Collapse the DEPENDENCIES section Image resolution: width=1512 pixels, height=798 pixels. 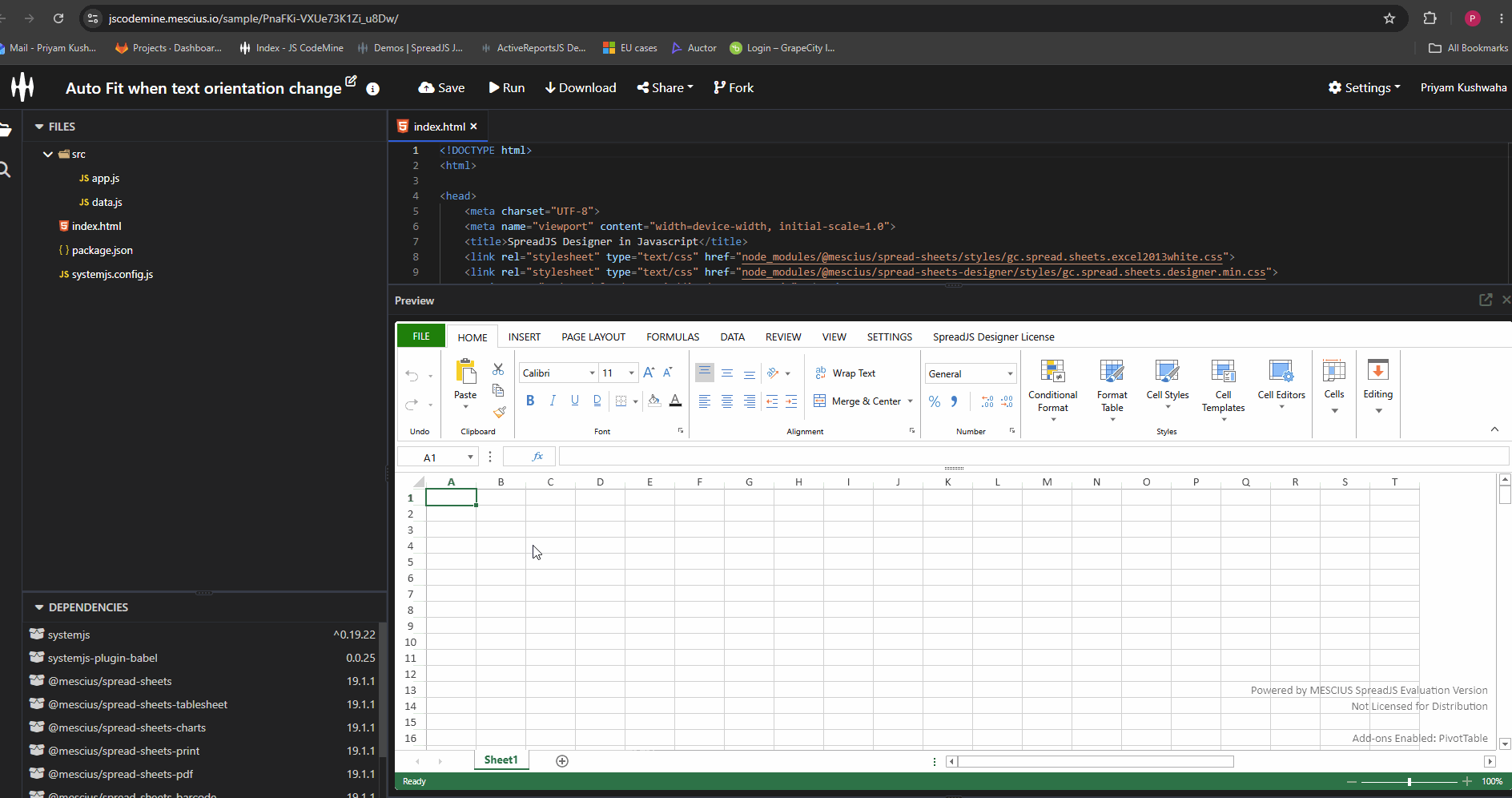click(39, 607)
